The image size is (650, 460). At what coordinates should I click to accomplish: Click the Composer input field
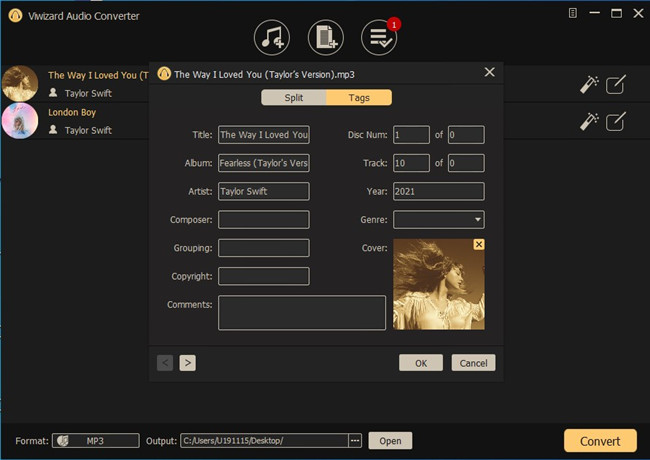(x=264, y=220)
